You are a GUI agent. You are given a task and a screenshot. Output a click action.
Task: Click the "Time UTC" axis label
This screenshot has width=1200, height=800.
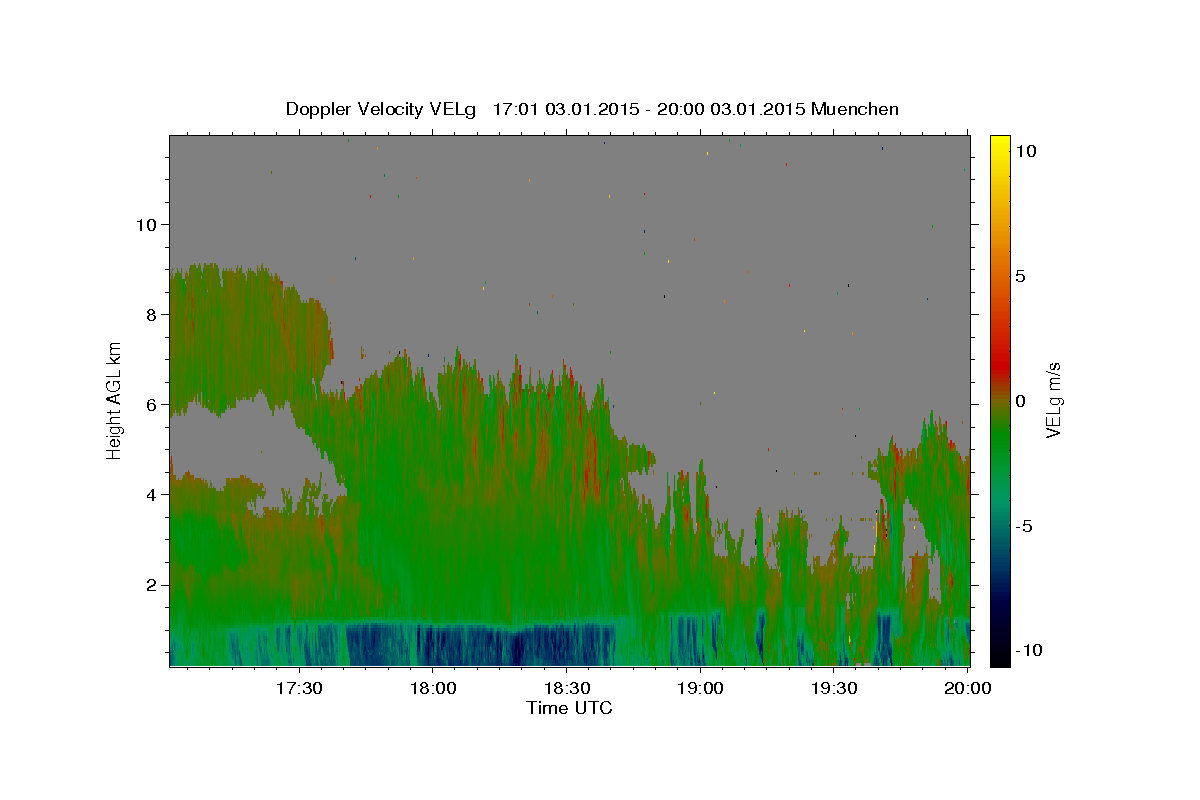(569, 708)
